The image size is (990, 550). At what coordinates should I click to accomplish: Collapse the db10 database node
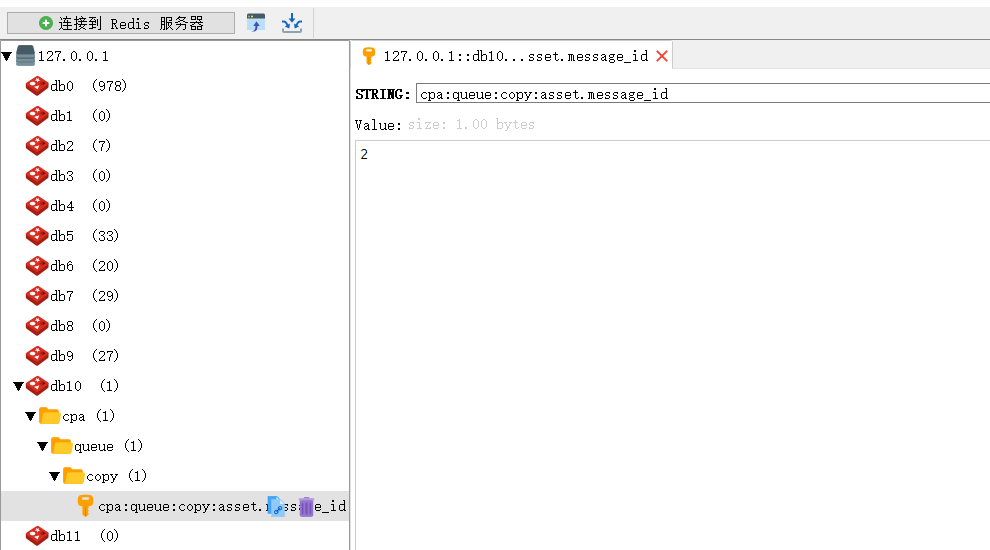click(x=18, y=386)
